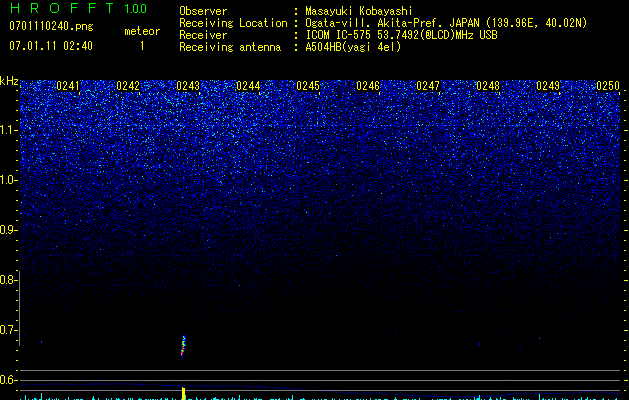The image size is (629, 400).
Task: Click time marker 0245
Action: click(x=308, y=86)
